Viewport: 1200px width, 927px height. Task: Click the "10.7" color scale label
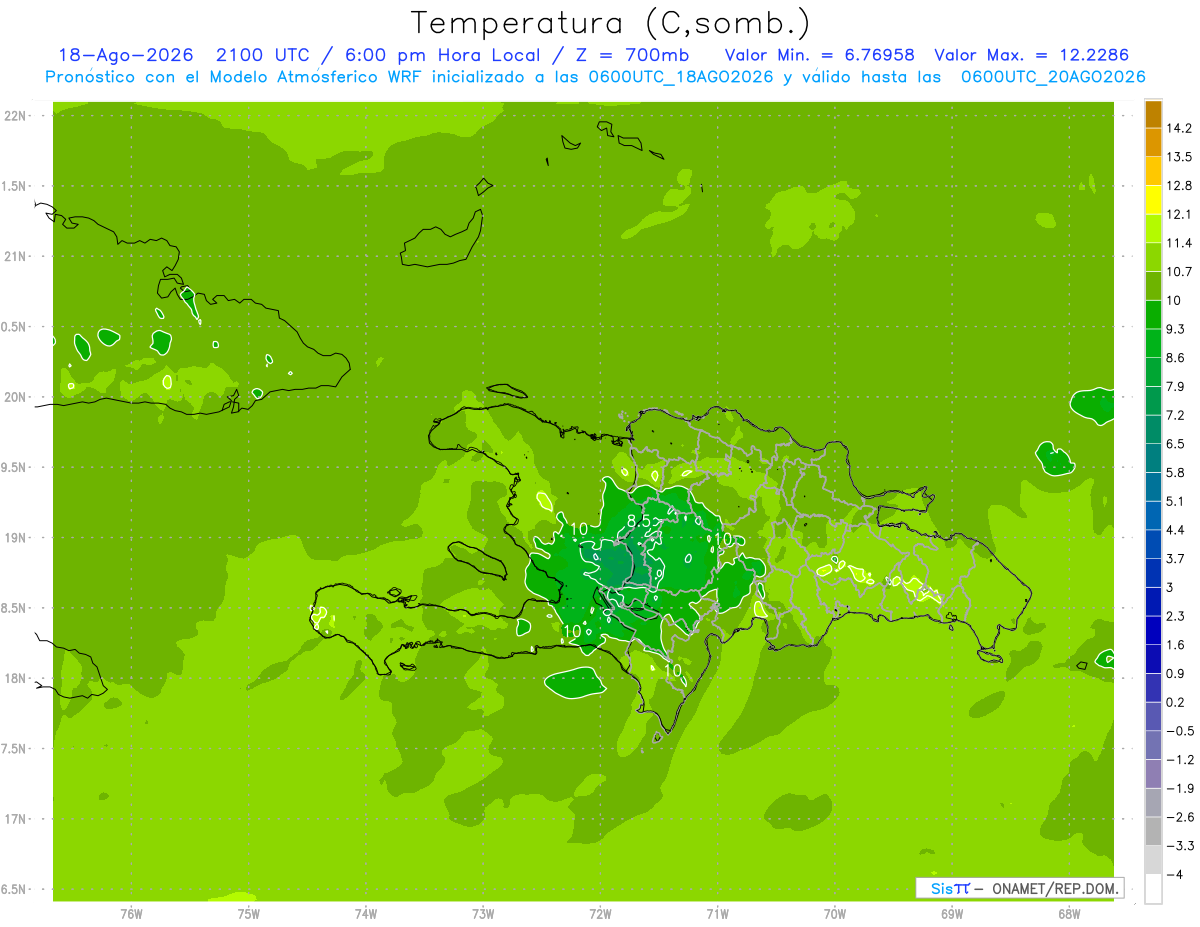coord(1180,271)
